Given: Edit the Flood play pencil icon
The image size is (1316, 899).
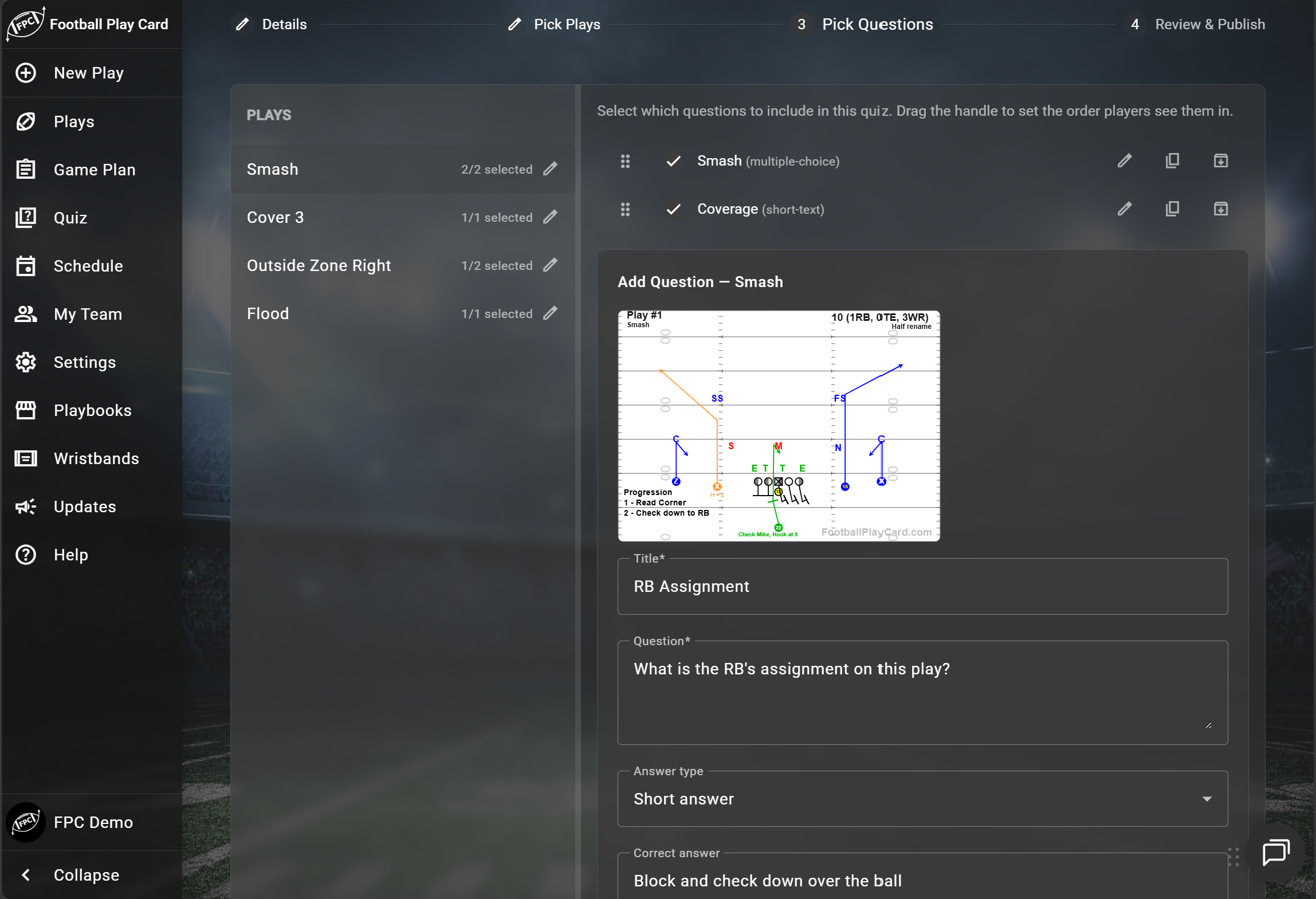Looking at the screenshot, I should 550,313.
